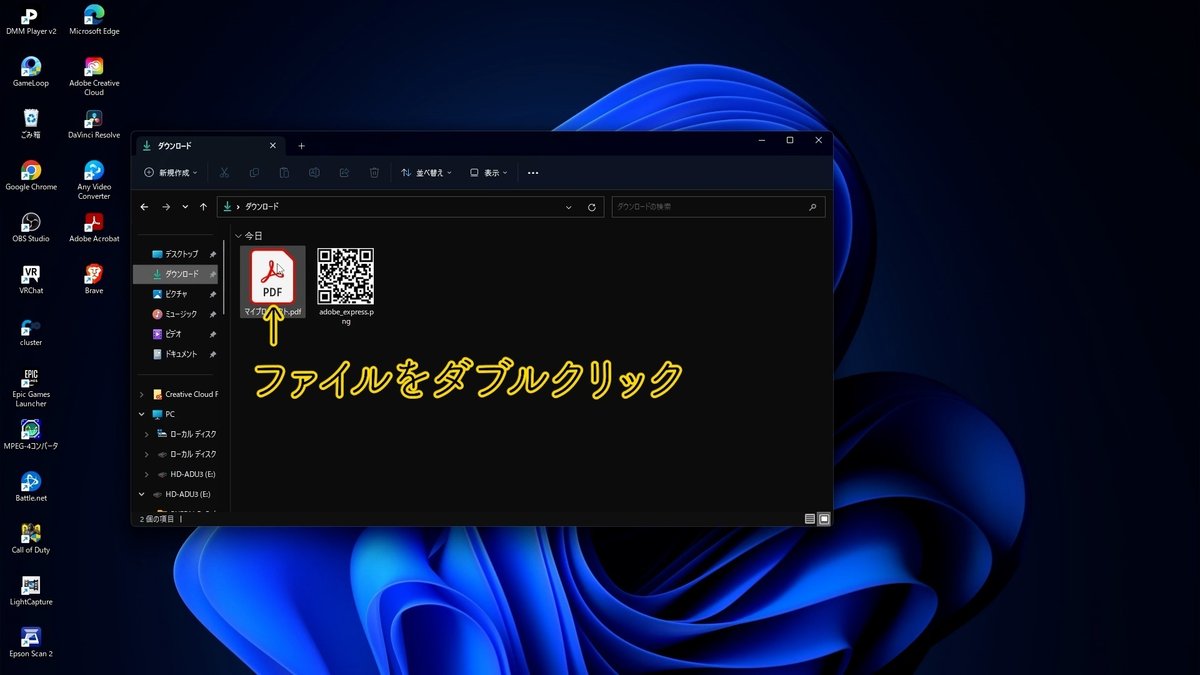Select the Google Chrome desktop icon

click(31, 176)
